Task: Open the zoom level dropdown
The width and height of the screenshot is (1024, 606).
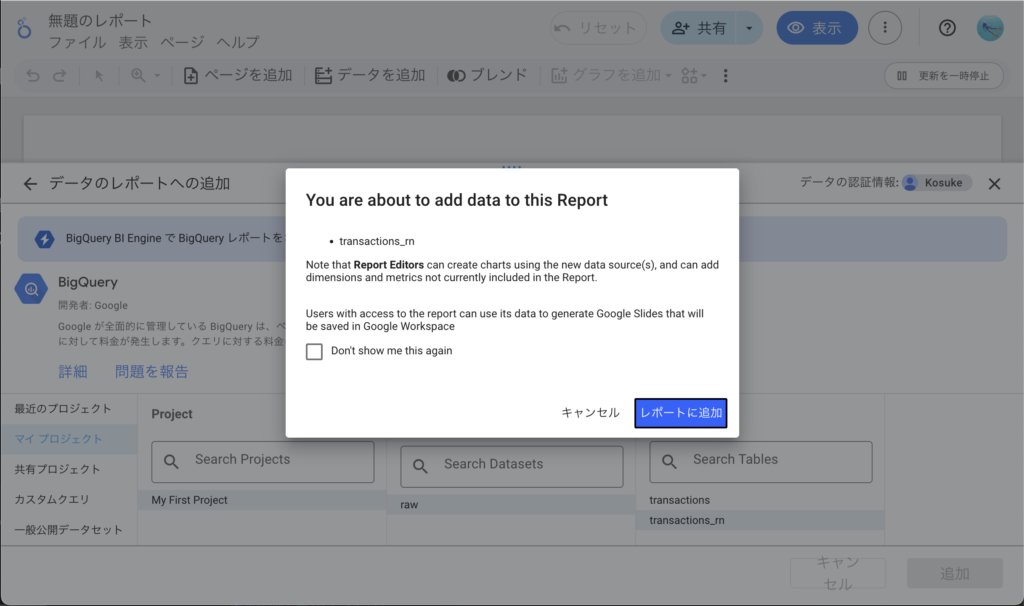Action: 145,76
